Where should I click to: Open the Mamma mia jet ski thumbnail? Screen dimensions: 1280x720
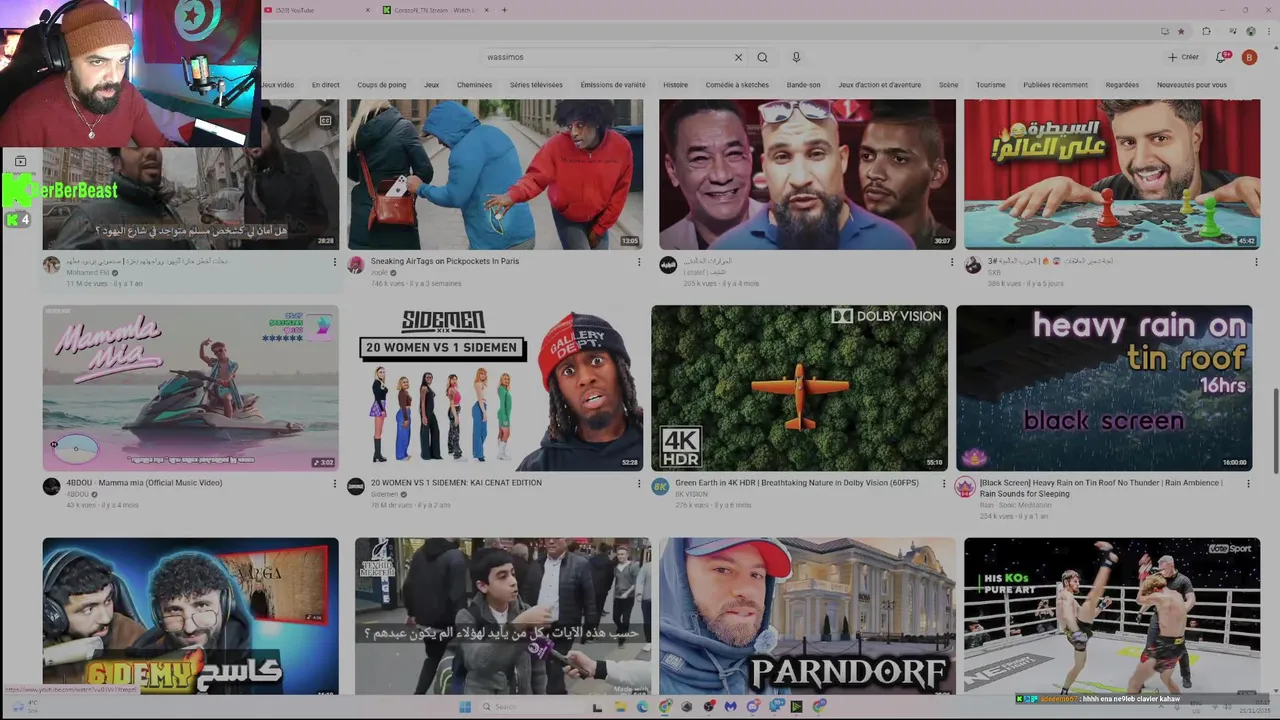190,388
